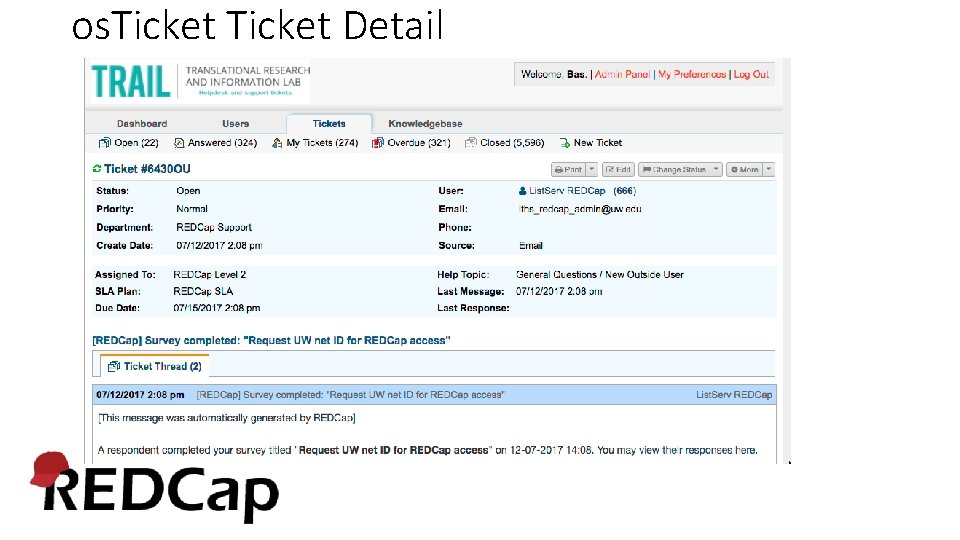Click ListServ REDCap in thread header
Screen dimensions: 960x540
[x=733, y=395]
